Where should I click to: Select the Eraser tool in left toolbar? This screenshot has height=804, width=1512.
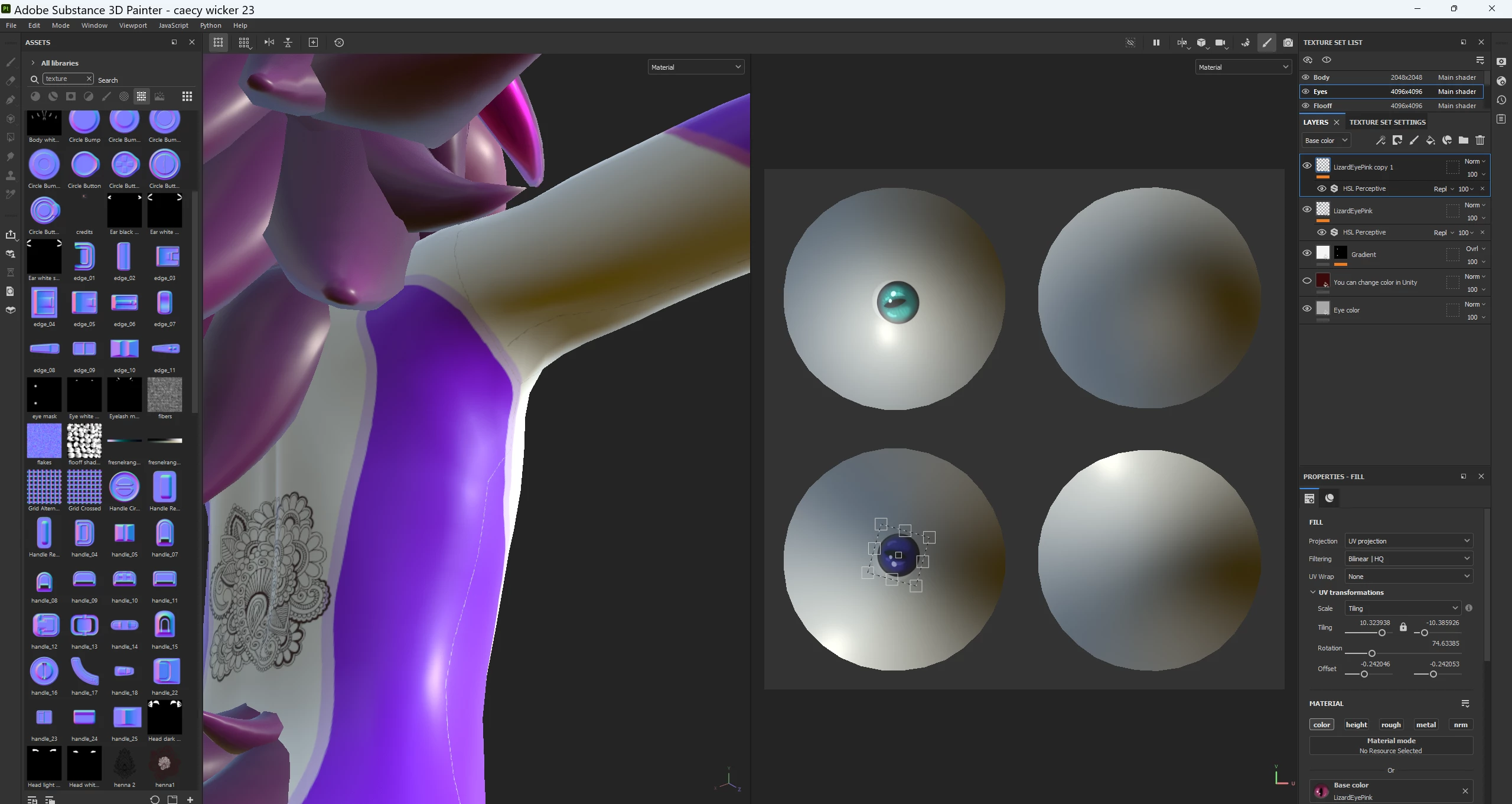(10, 81)
